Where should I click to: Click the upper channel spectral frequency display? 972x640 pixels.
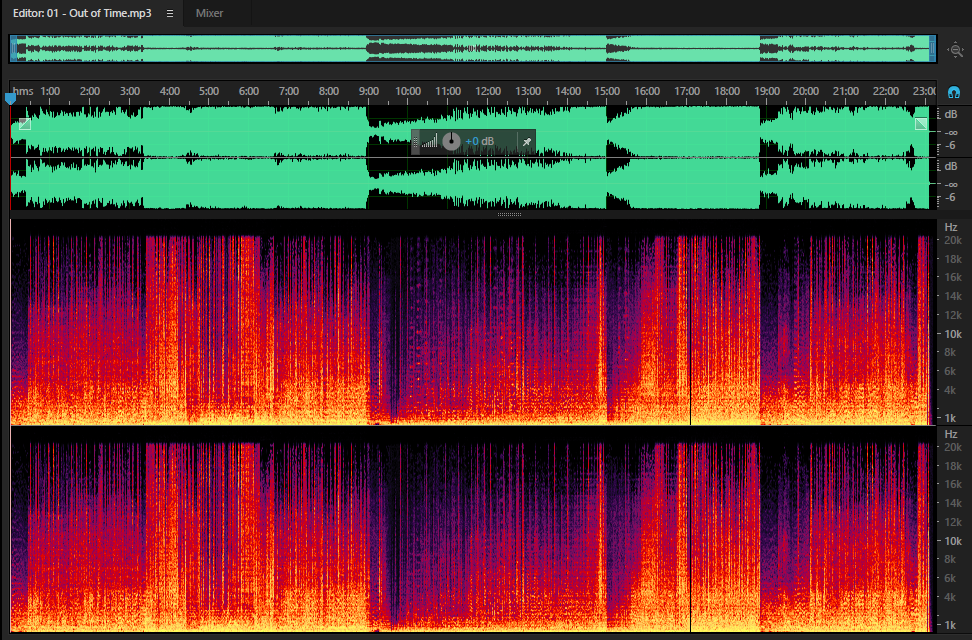point(472,322)
